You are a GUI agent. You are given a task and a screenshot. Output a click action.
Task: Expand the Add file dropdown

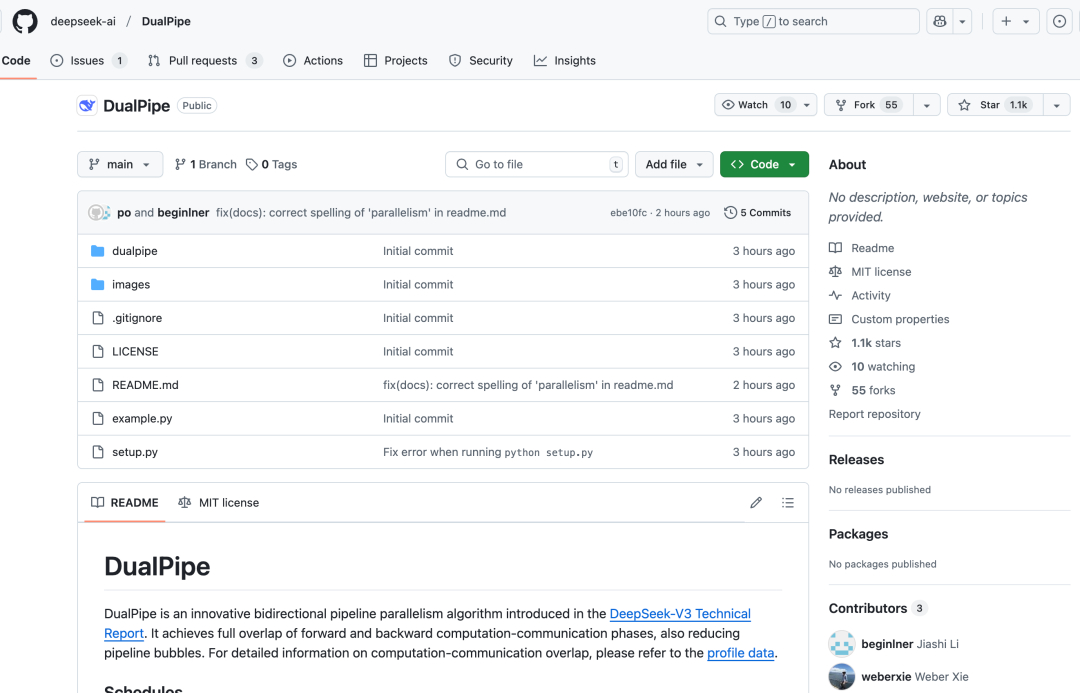click(674, 165)
